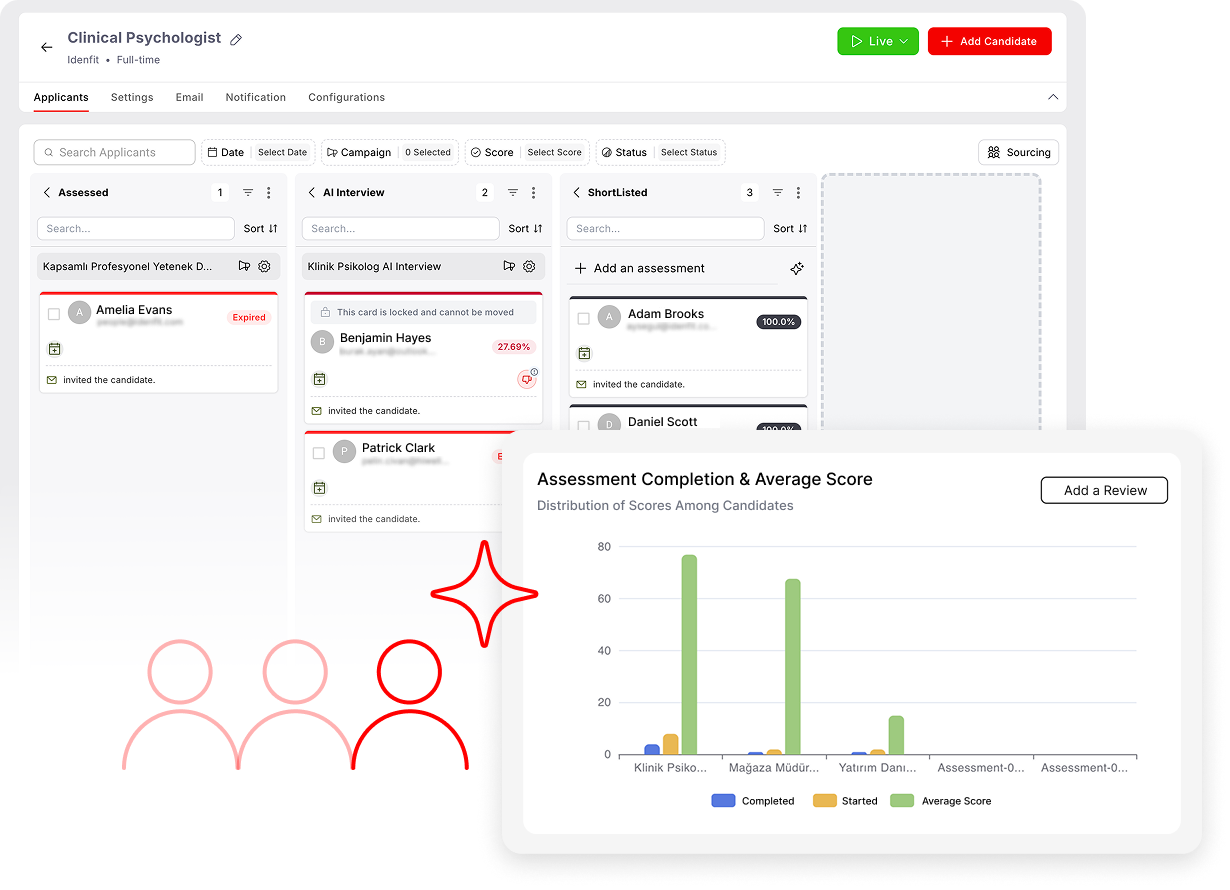This screenshot has height=890, width=1230.
Task: Focus the Assessed column search field
Action: click(136, 228)
